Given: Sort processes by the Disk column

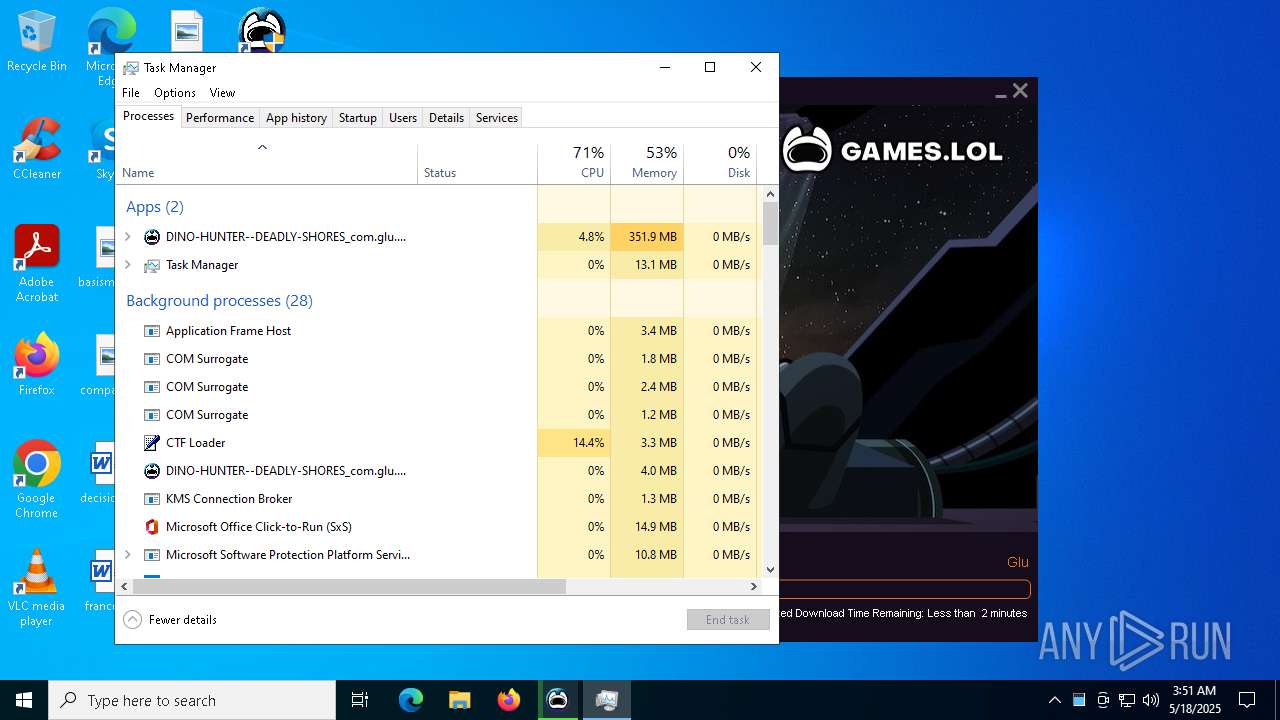Looking at the screenshot, I should click(720, 164).
